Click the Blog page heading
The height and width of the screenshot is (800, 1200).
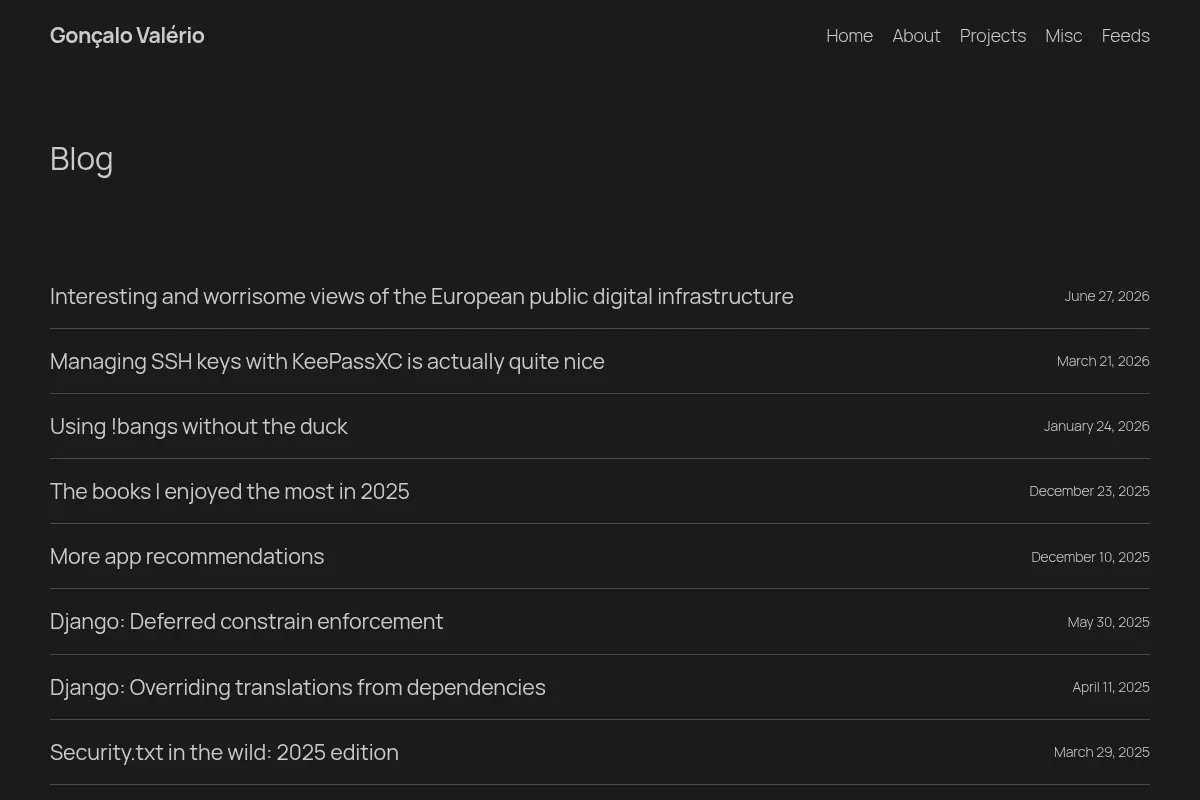(x=82, y=159)
